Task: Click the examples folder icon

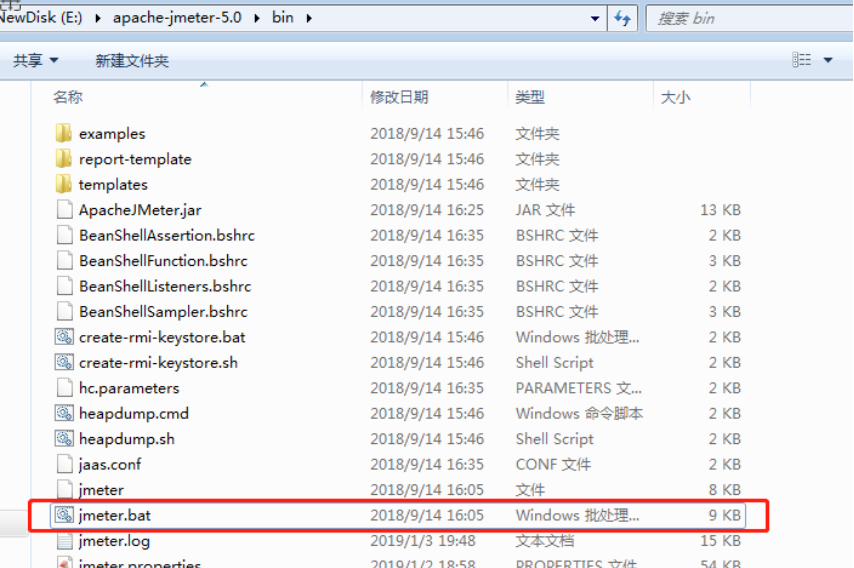Action: [x=64, y=133]
